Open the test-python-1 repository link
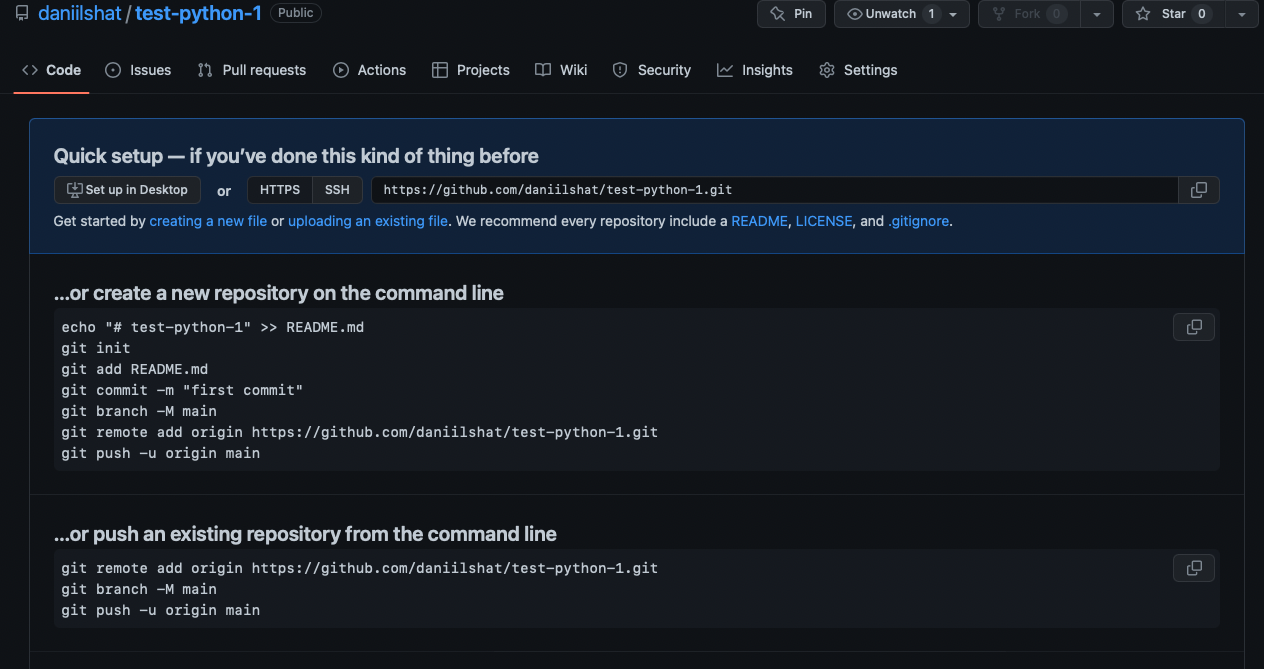 (198, 13)
